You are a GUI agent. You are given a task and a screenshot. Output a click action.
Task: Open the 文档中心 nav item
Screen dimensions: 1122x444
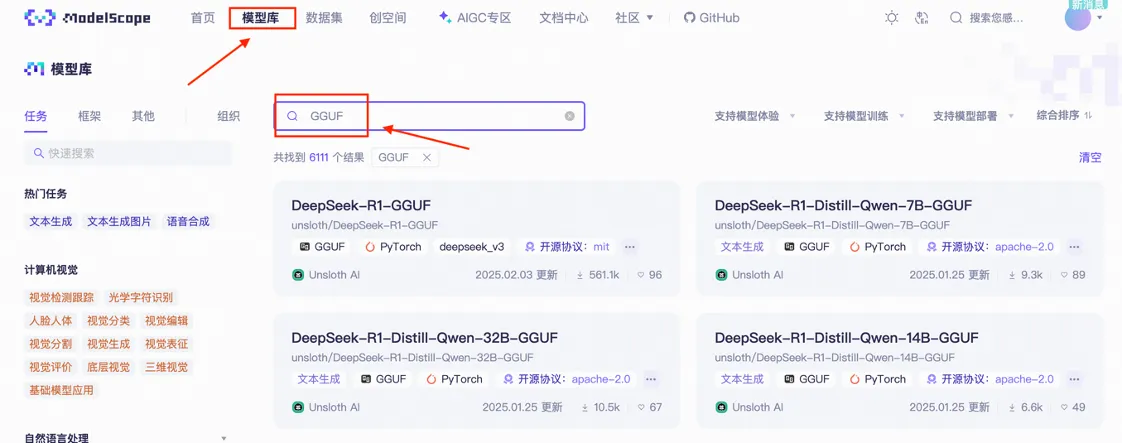(564, 18)
